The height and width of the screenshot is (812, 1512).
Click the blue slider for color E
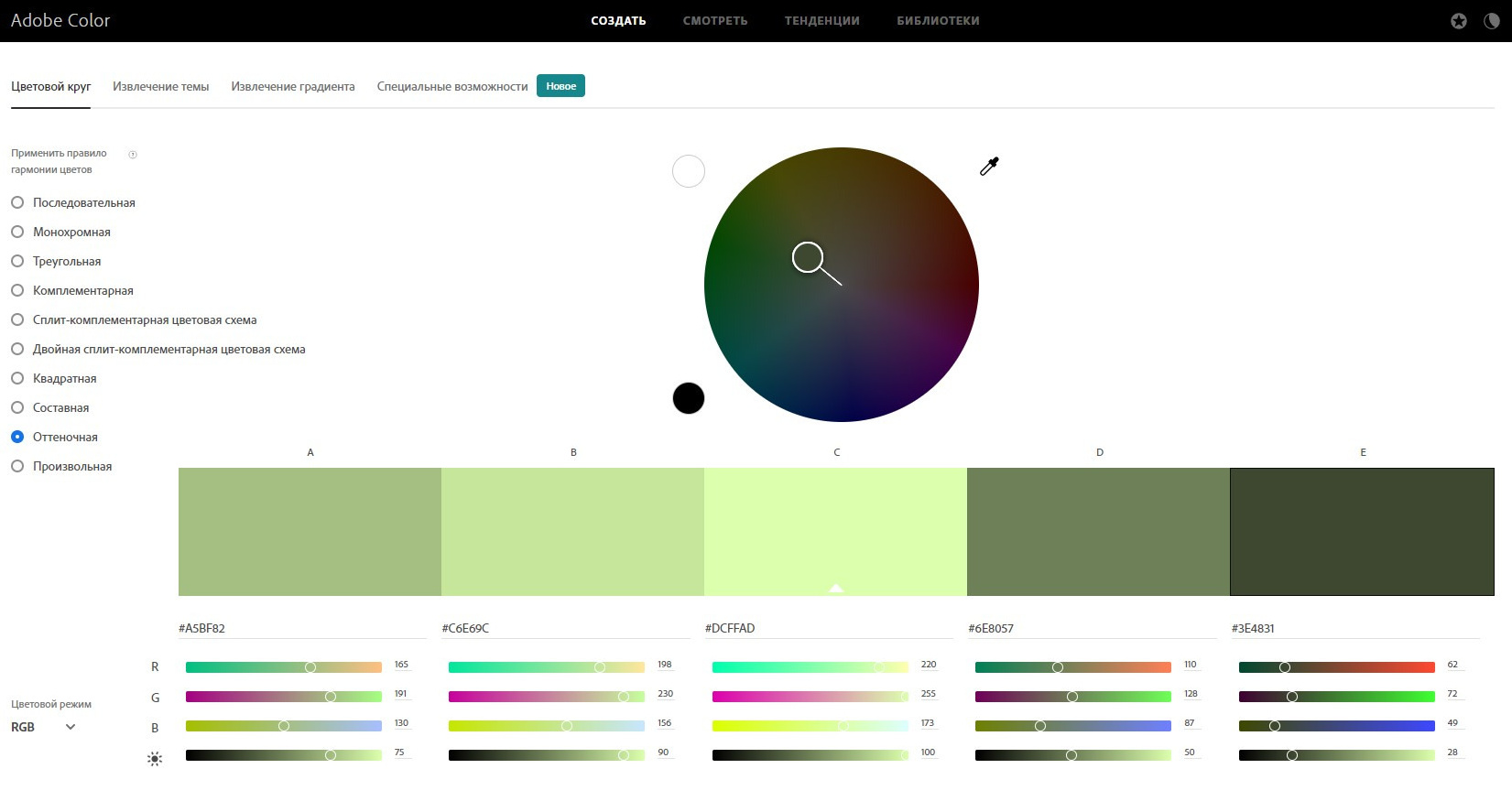click(x=1337, y=726)
